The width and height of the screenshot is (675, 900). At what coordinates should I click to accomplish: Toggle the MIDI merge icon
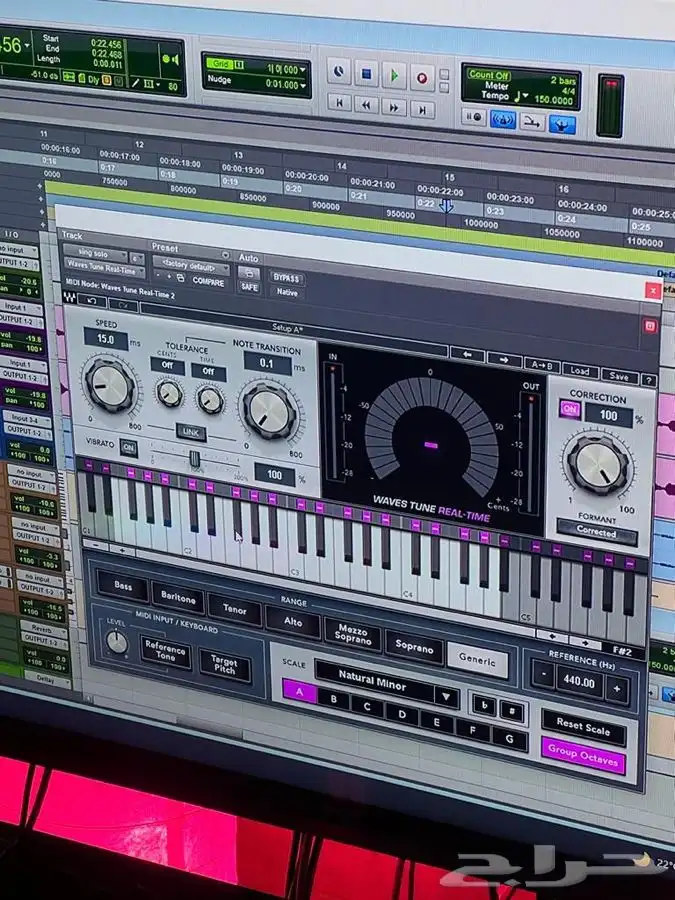(533, 122)
